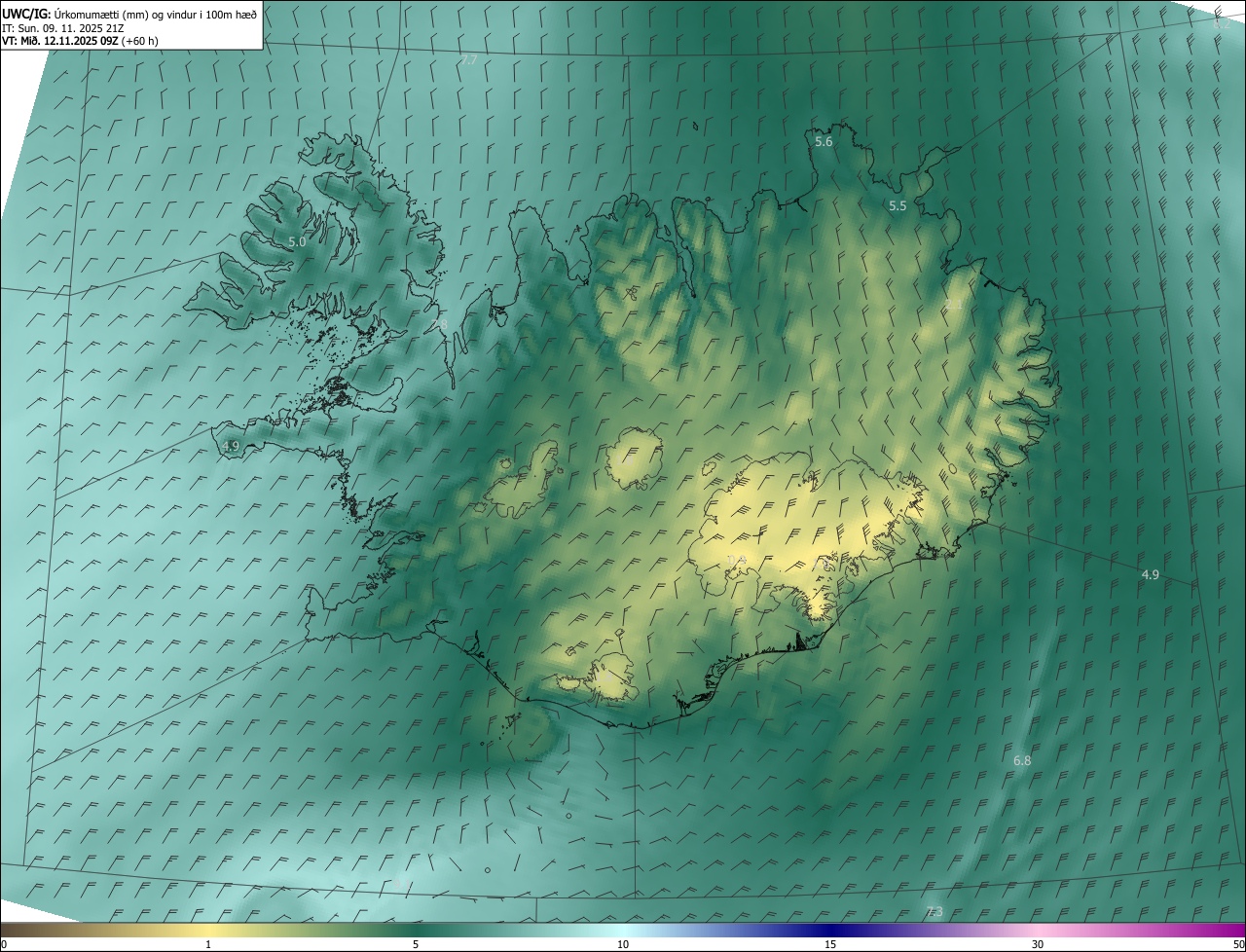Pick the 5.0 value over the Westfjords
The height and width of the screenshot is (952, 1246).
point(297,241)
